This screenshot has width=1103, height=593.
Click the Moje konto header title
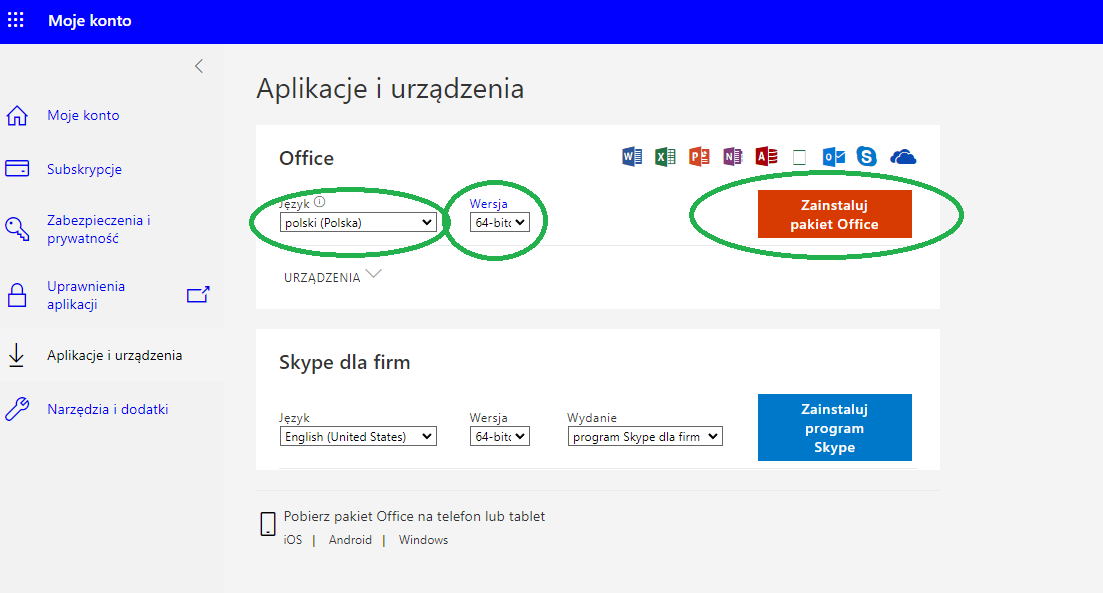tap(89, 20)
